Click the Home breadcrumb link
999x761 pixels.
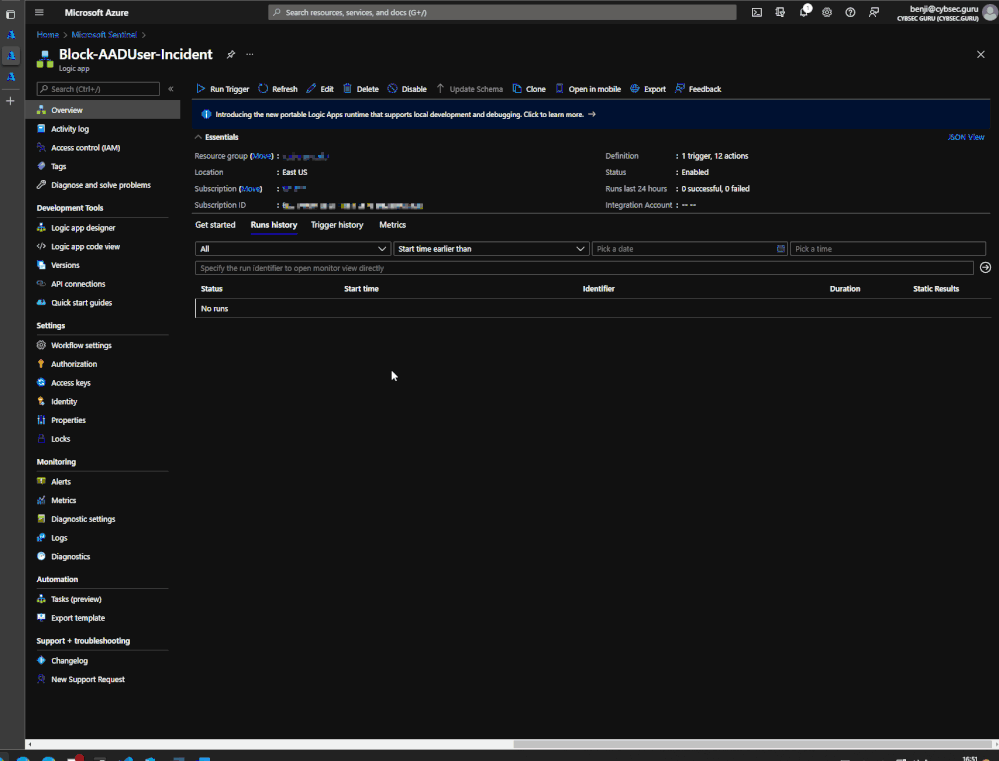48,35
